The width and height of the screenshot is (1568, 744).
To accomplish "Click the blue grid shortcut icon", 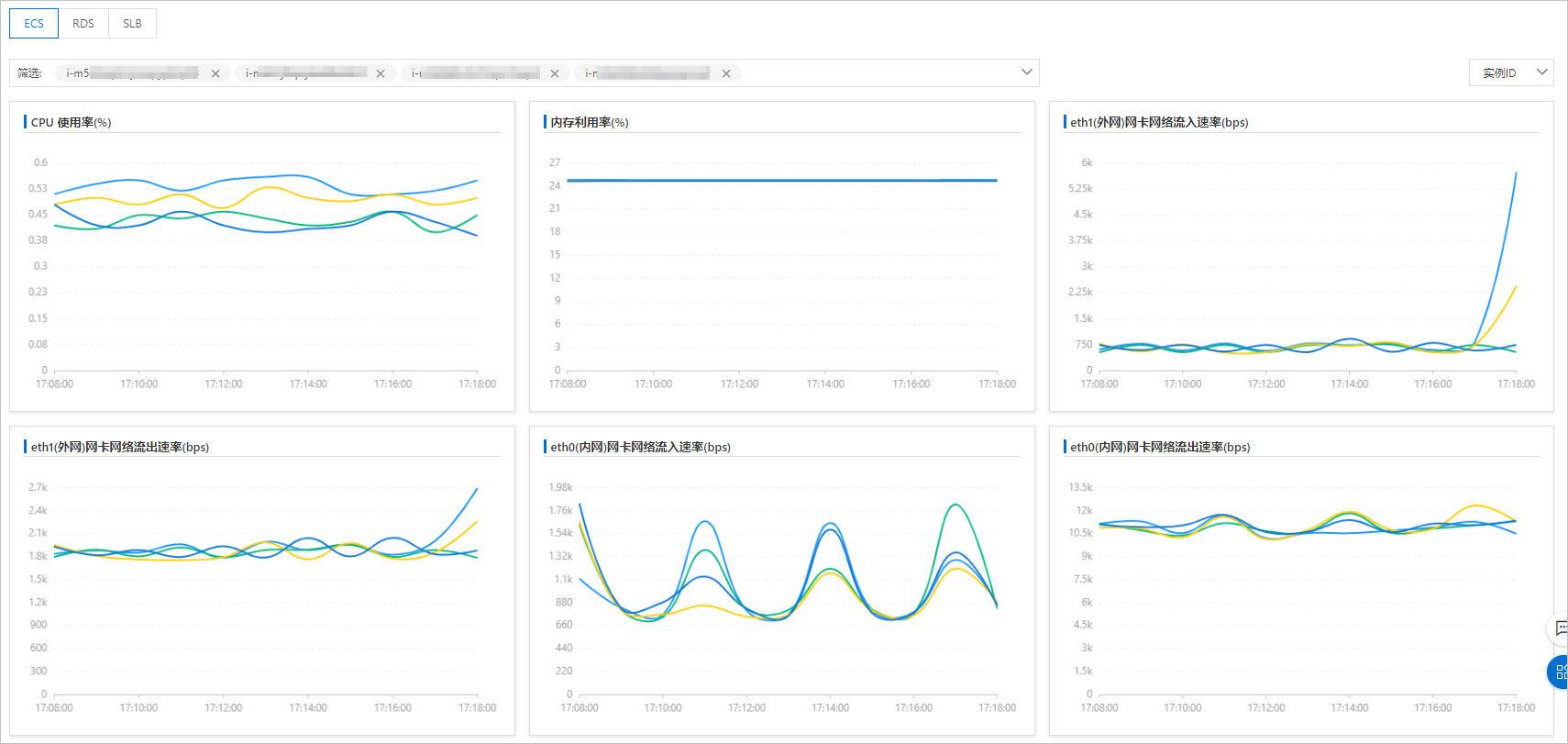I will point(1559,672).
